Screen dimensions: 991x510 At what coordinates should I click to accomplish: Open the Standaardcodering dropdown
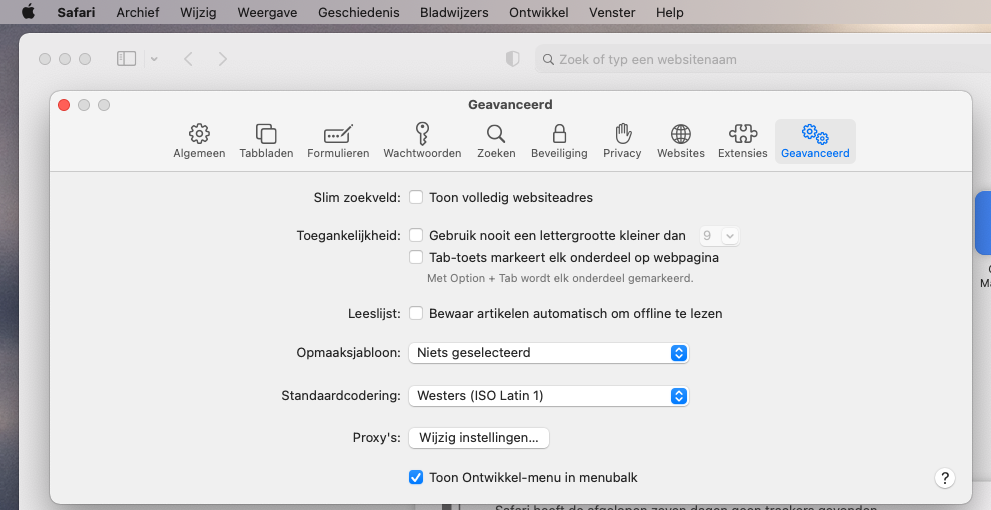[x=549, y=396]
